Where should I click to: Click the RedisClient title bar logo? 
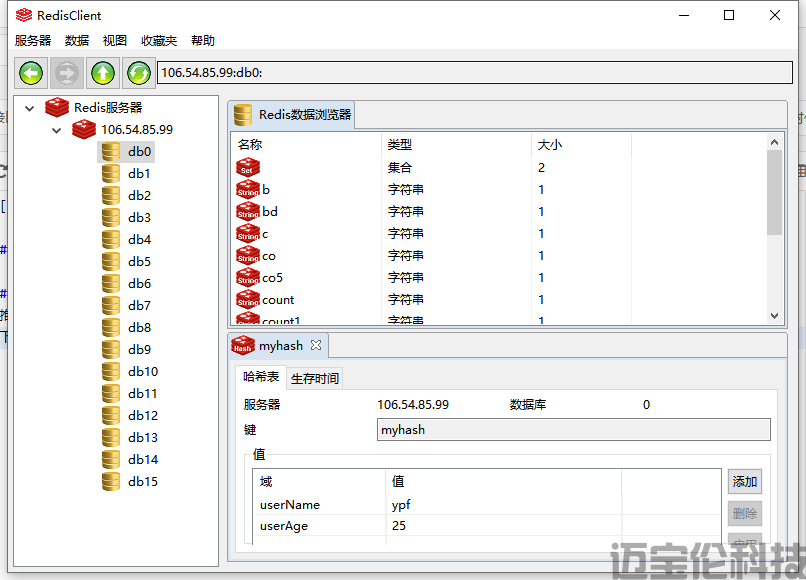coord(24,15)
